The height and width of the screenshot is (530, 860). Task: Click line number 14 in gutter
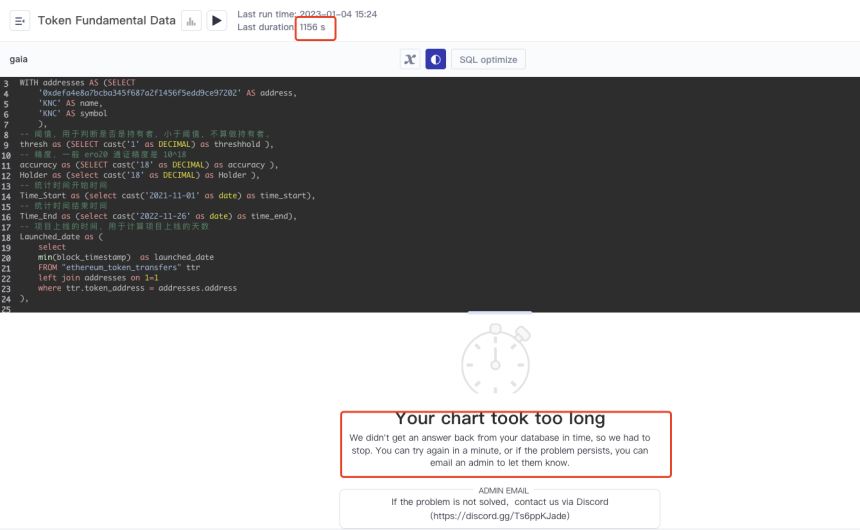click(6, 196)
